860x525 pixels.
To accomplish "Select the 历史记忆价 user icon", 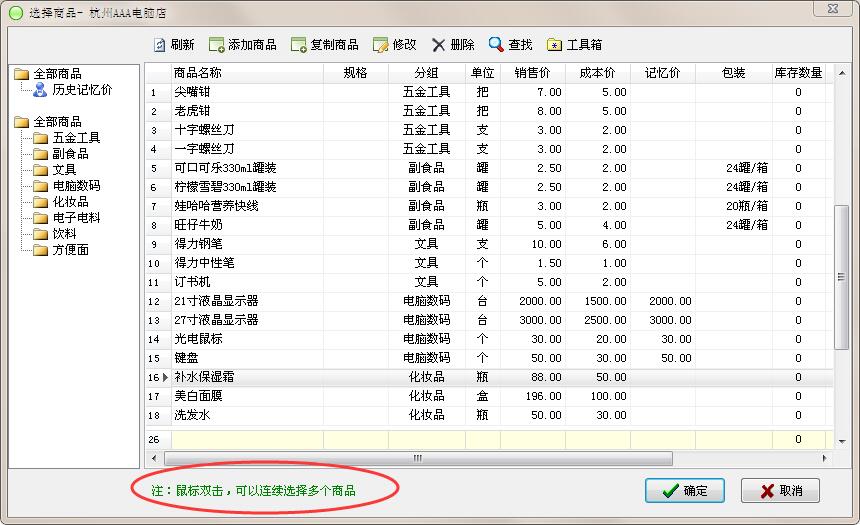I will click(40, 90).
